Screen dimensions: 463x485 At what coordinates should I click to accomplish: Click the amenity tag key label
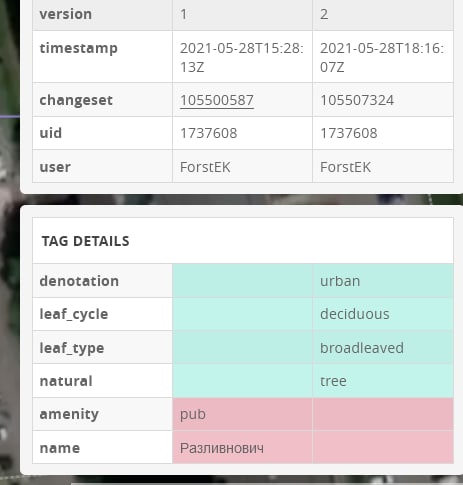69,414
